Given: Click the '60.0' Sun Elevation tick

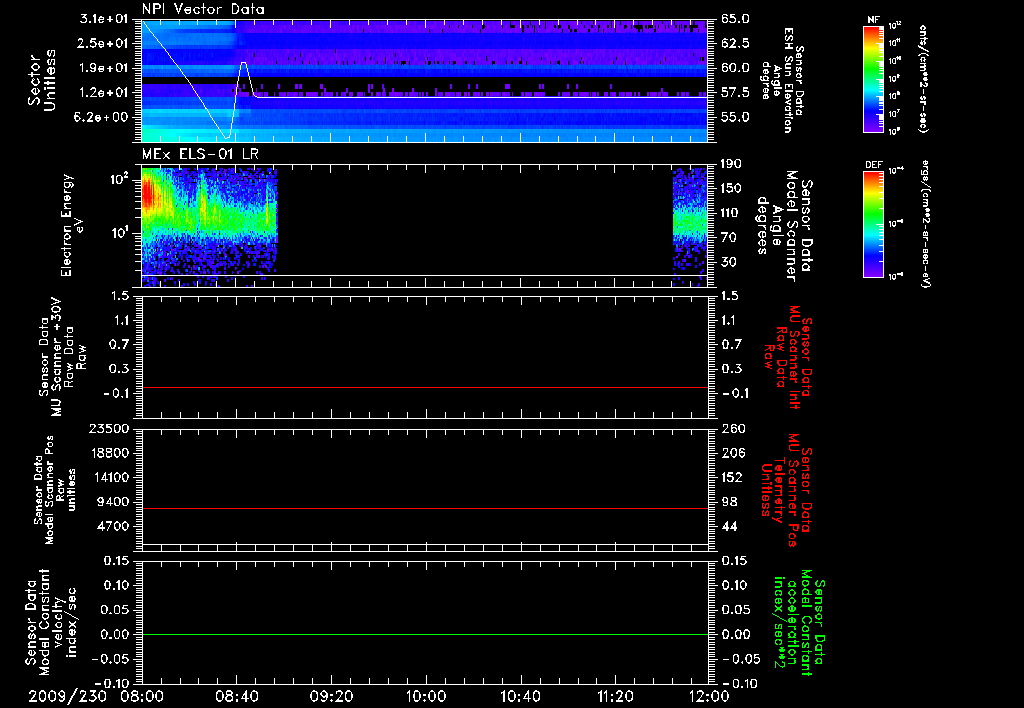Looking at the screenshot, I should [x=735, y=68].
